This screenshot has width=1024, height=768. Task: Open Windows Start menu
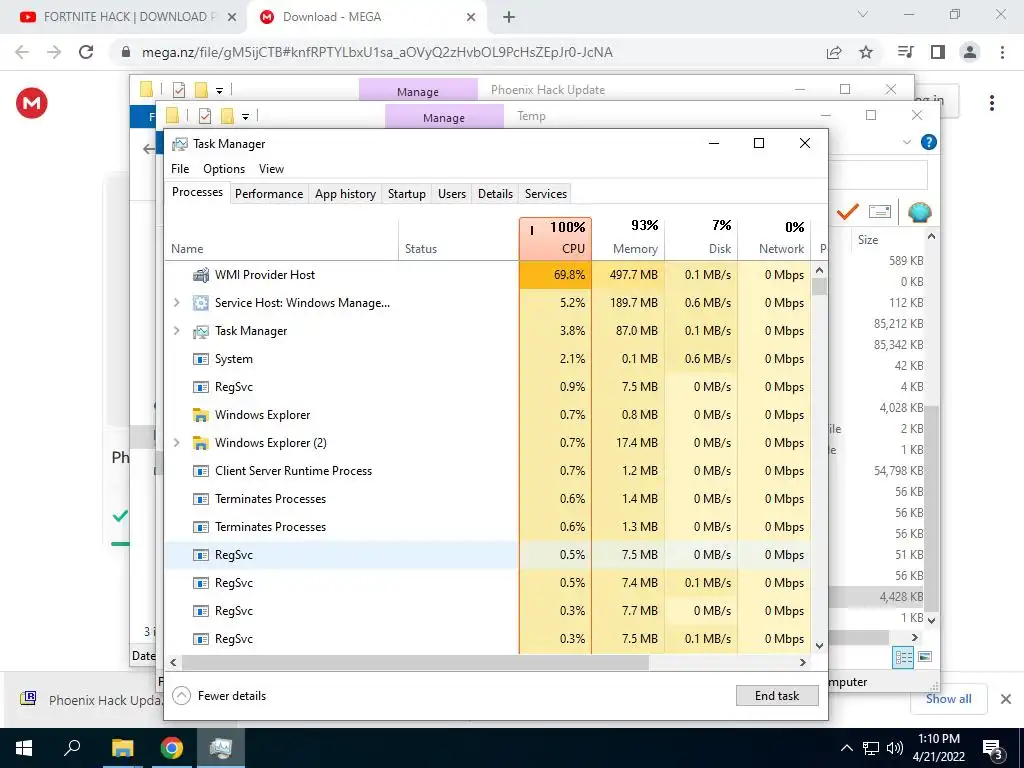coord(24,748)
